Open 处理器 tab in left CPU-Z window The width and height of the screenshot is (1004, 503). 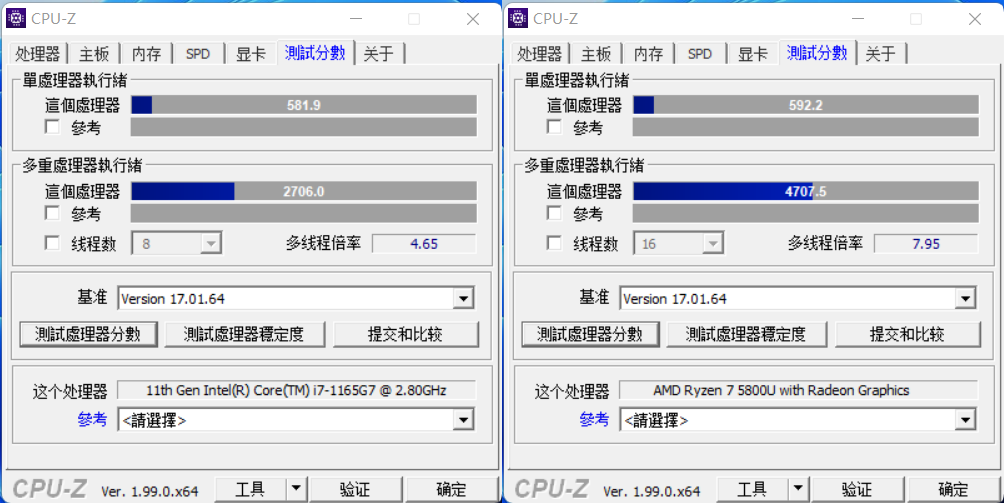click(38, 54)
